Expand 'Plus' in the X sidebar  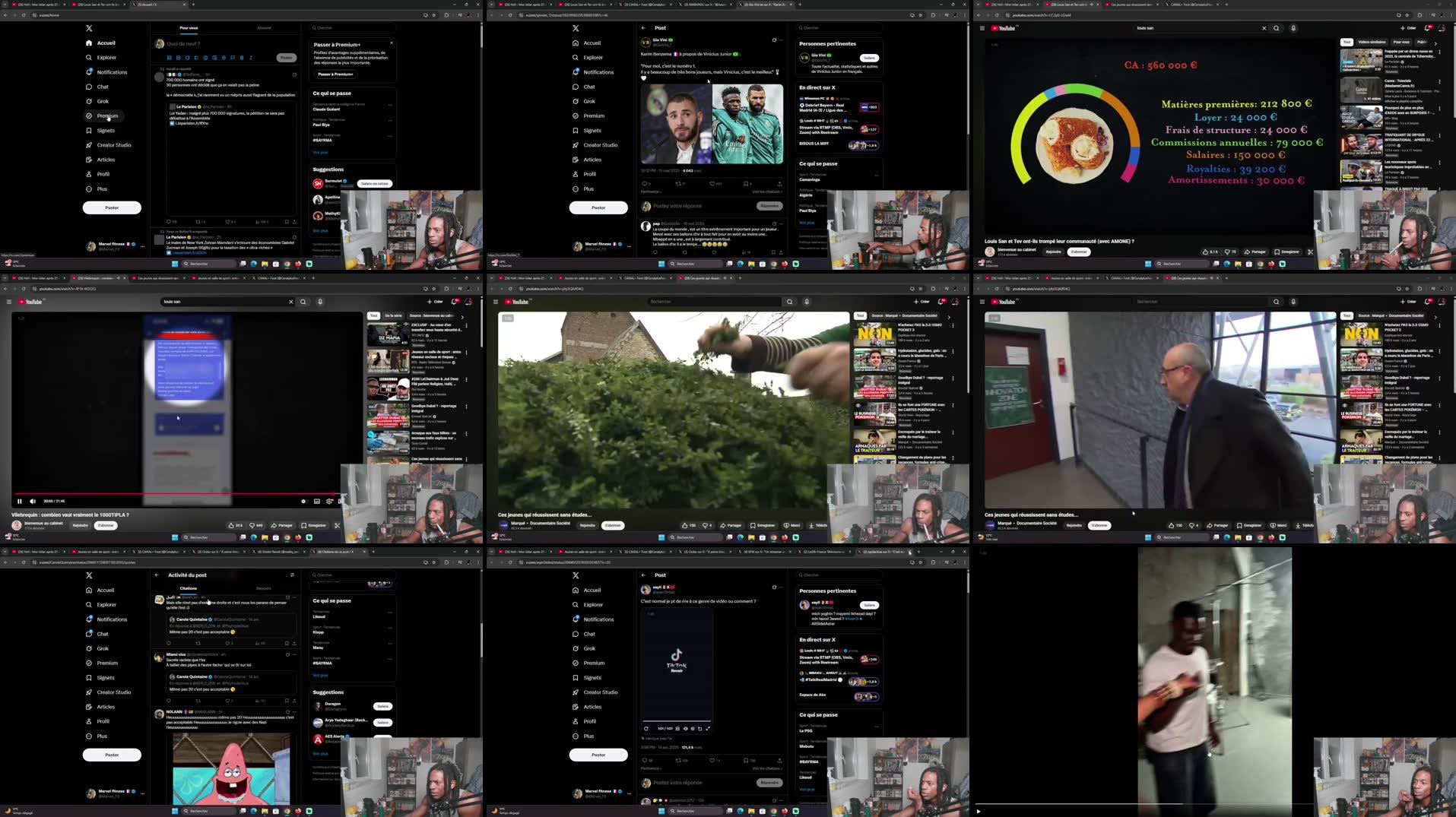102,188
